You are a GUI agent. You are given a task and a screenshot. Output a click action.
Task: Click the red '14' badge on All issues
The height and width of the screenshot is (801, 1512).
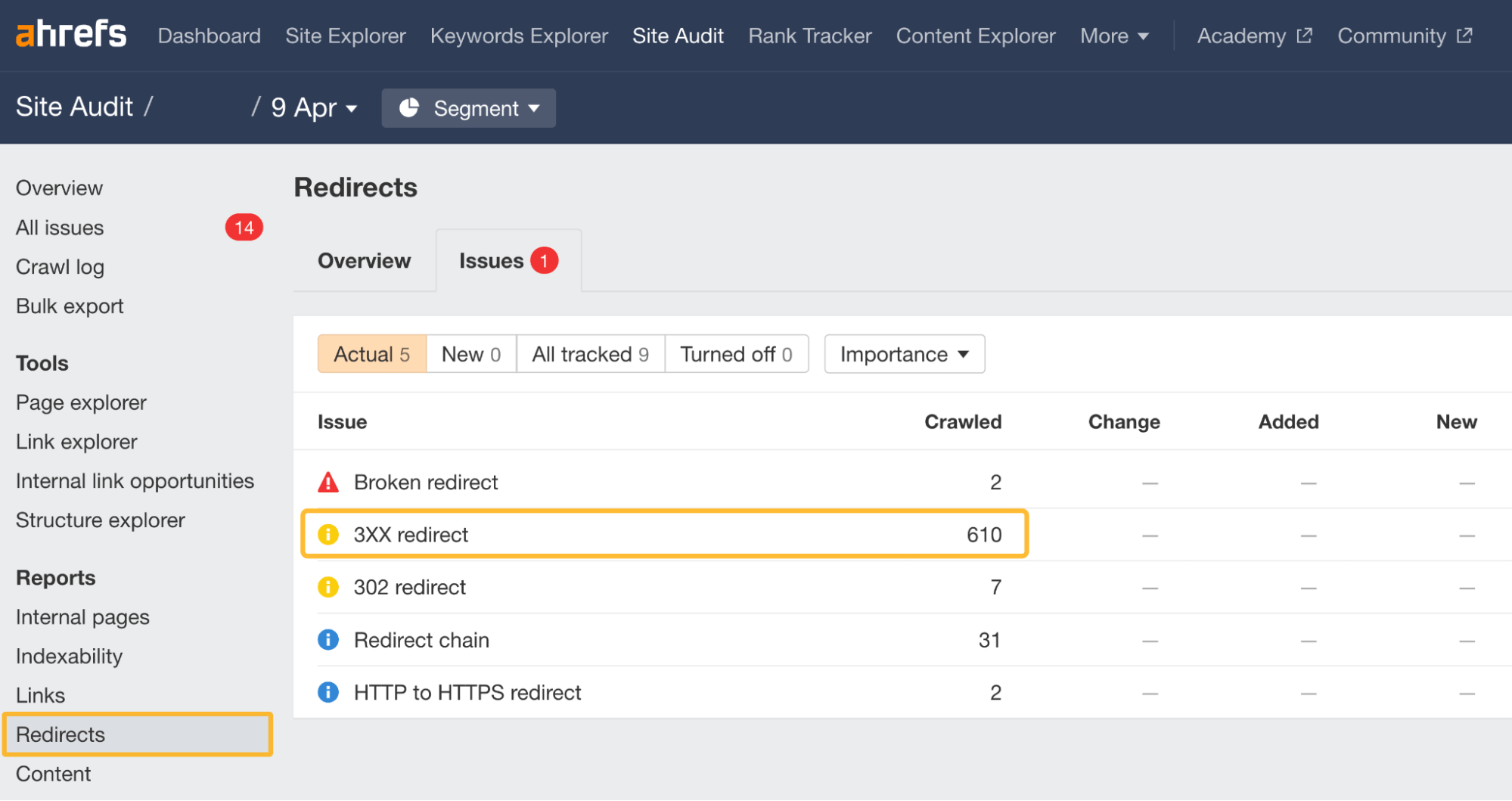244,227
